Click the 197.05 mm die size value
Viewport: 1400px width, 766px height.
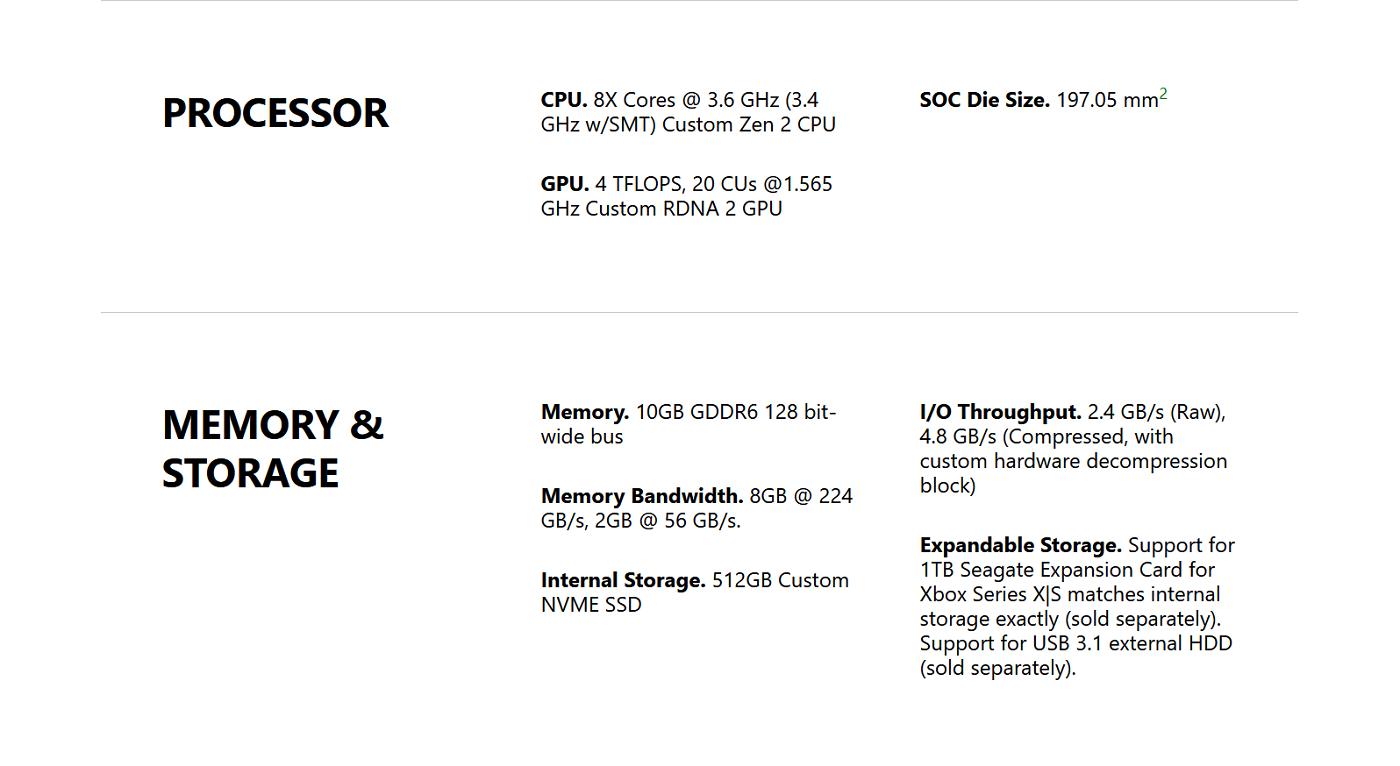(x=1107, y=100)
